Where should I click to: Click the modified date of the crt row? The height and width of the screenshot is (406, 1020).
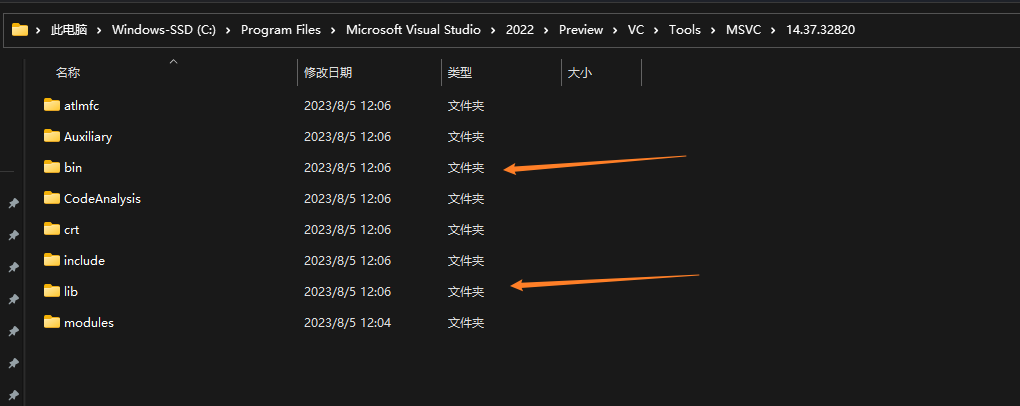(x=347, y=230)
